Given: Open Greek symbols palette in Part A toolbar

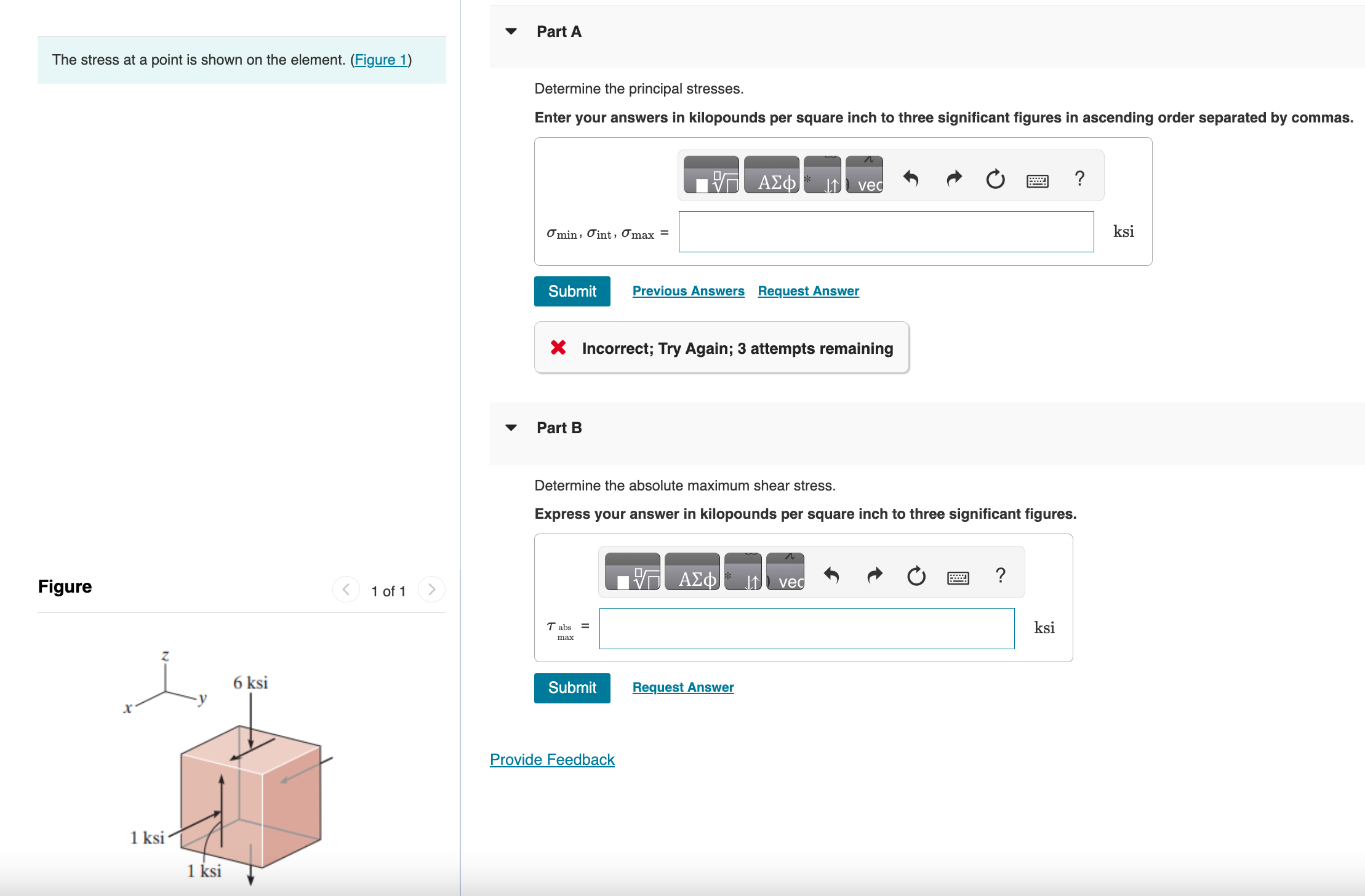Looking at the screenshot, I should click(x=771, y=175).
